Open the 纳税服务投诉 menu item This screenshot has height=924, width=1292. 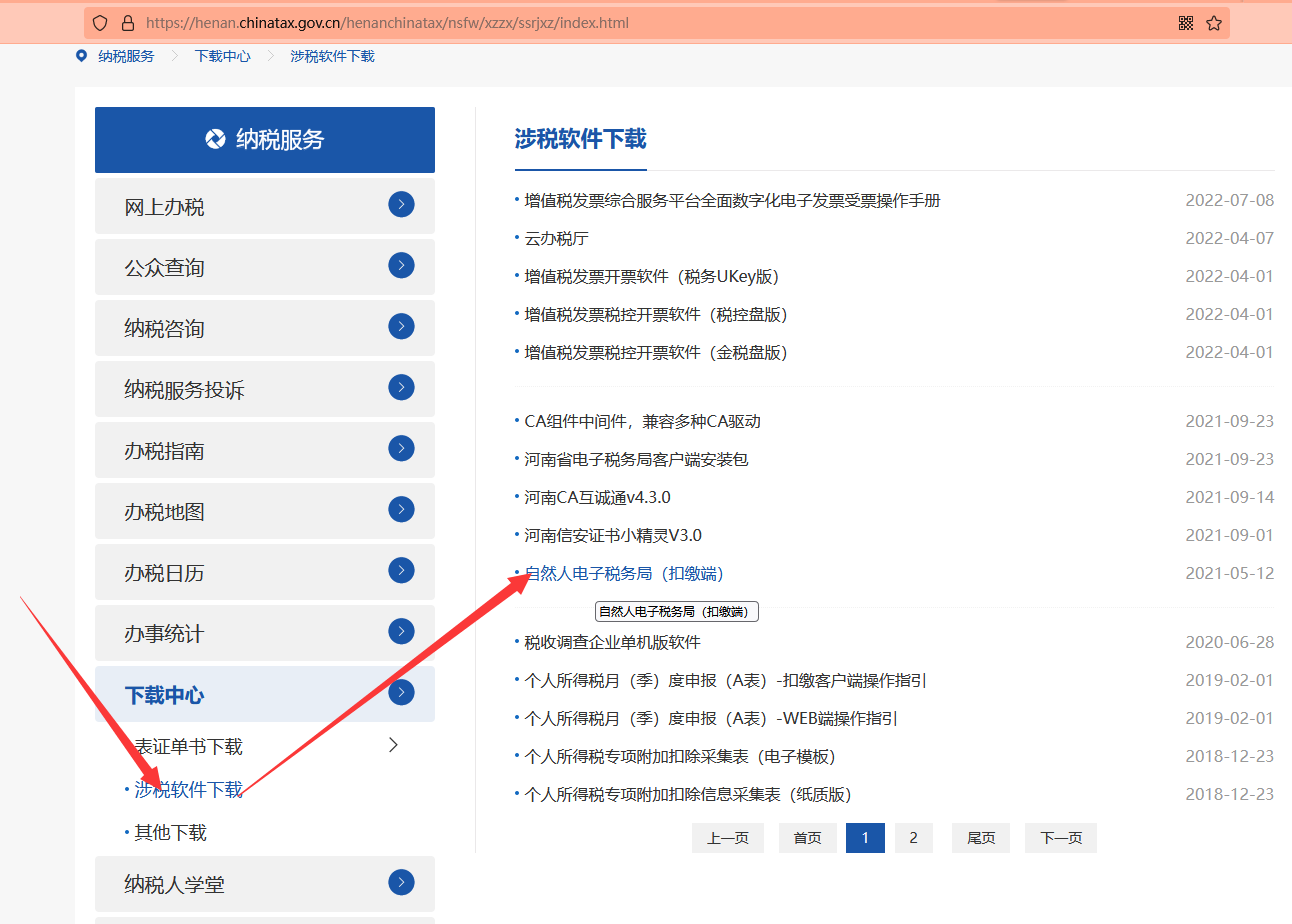(x=265, y=389)
